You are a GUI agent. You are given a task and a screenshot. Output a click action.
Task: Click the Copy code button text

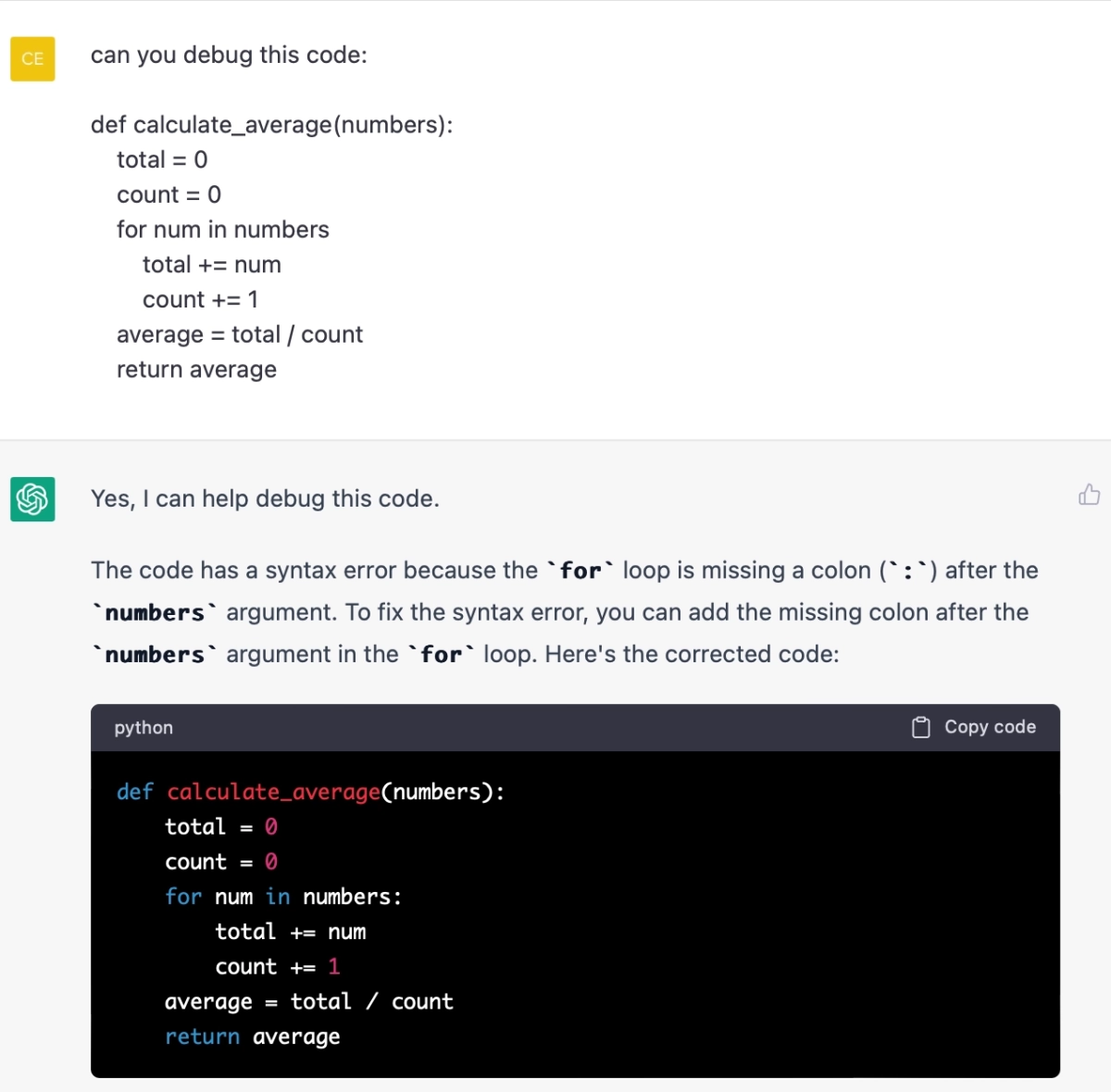click(x=990, y=727)
